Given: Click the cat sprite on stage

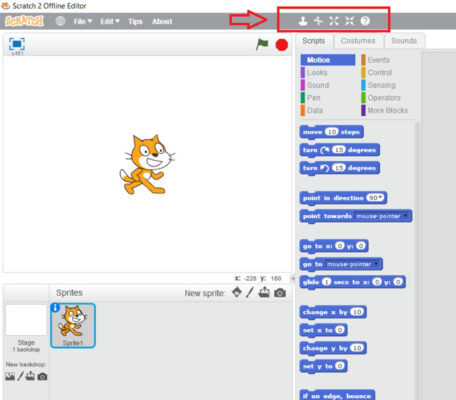Looking at the screenshot, I should pyautogui.click(x=147, y=164).
